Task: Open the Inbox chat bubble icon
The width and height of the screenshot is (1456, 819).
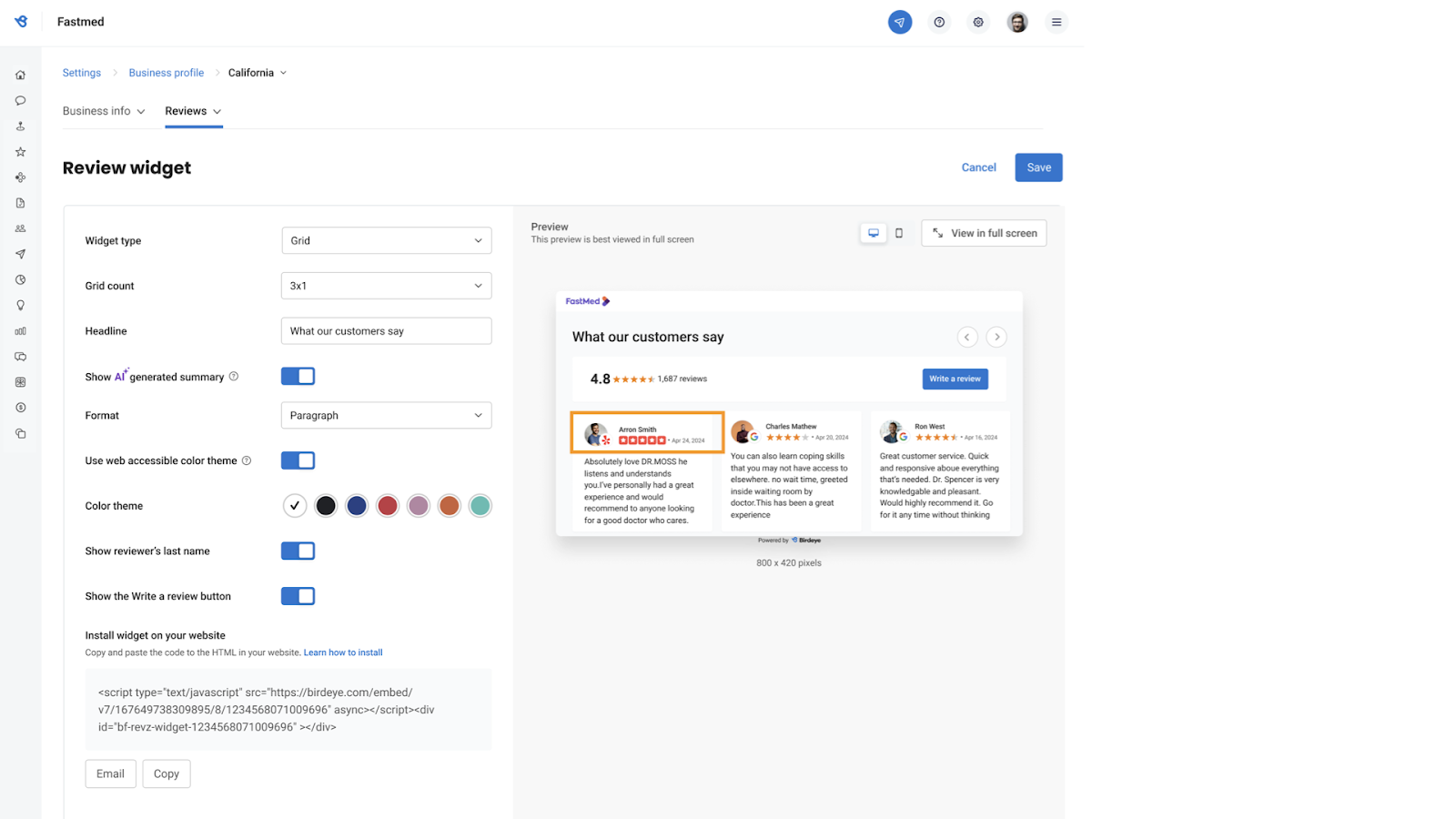Action: pyautogui.click(x=20, y=100)
